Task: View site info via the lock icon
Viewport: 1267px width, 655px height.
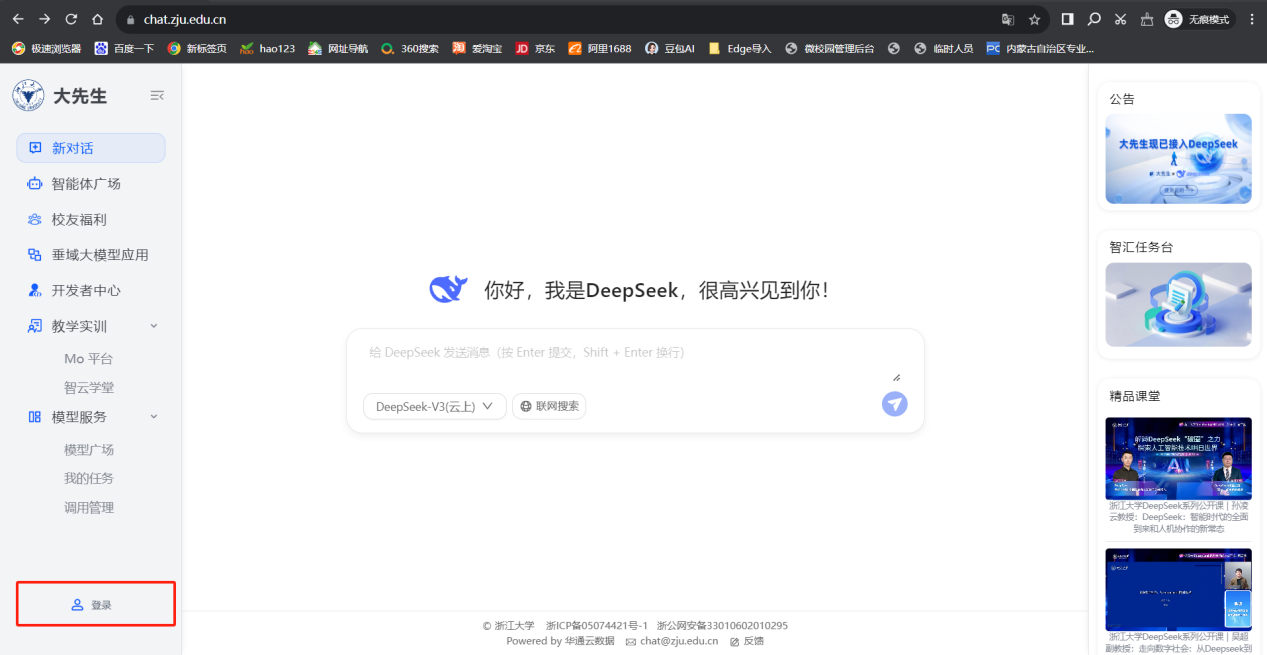Action: coord(130,19)
